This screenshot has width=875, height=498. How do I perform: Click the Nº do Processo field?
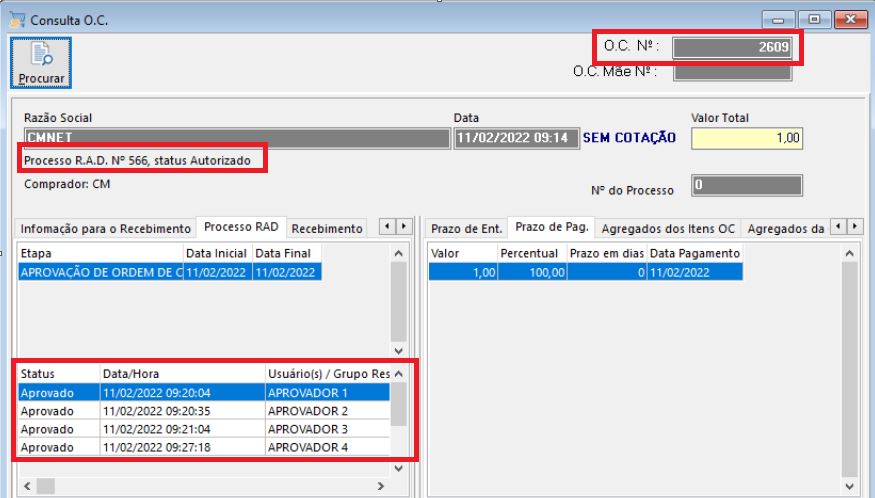coord(747,185)
